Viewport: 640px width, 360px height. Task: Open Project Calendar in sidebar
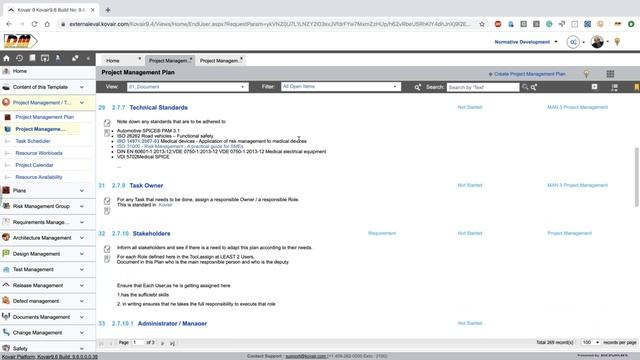click(34, 165)
